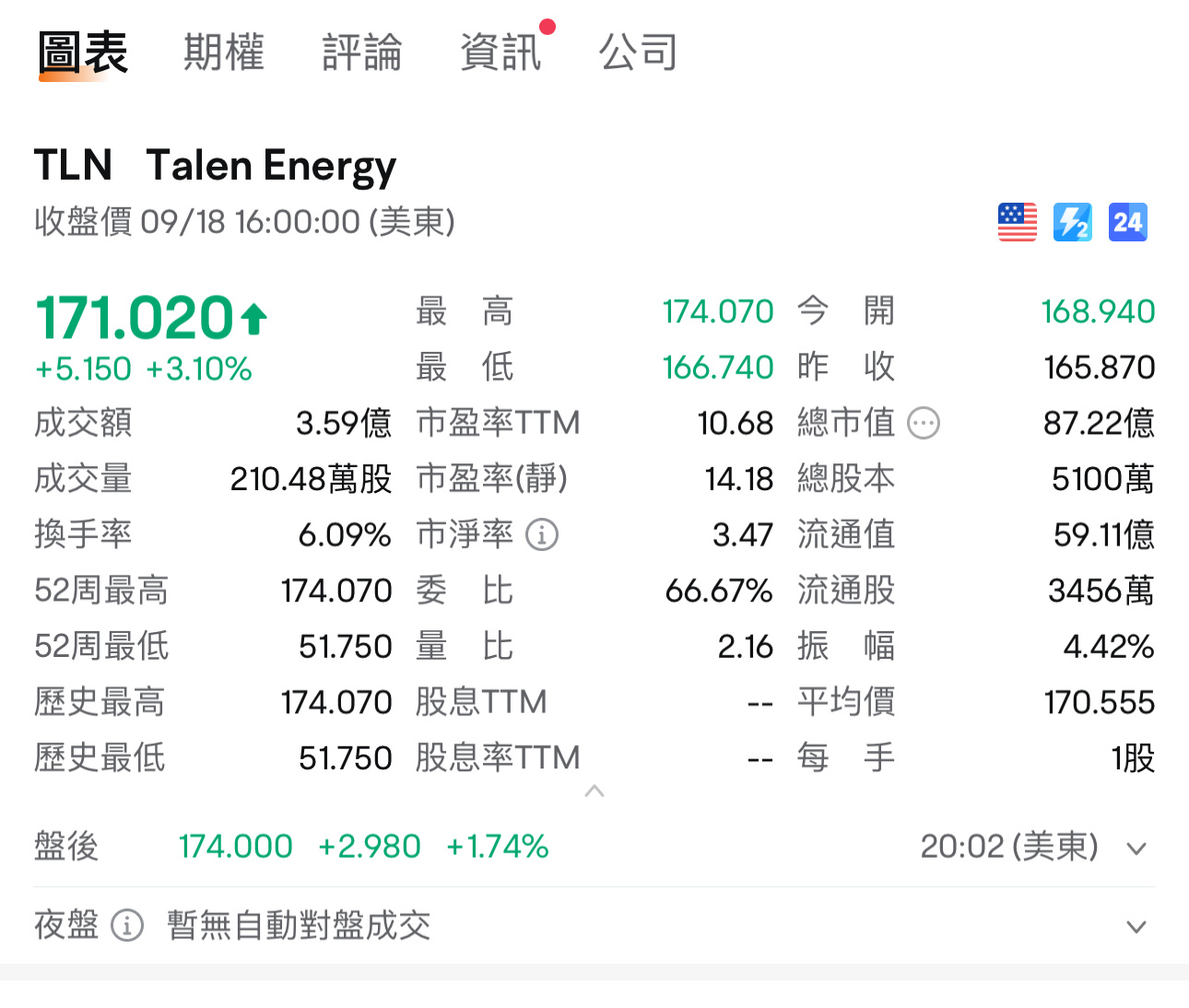Tap the 最低 value 166.740

click(718, 368)
